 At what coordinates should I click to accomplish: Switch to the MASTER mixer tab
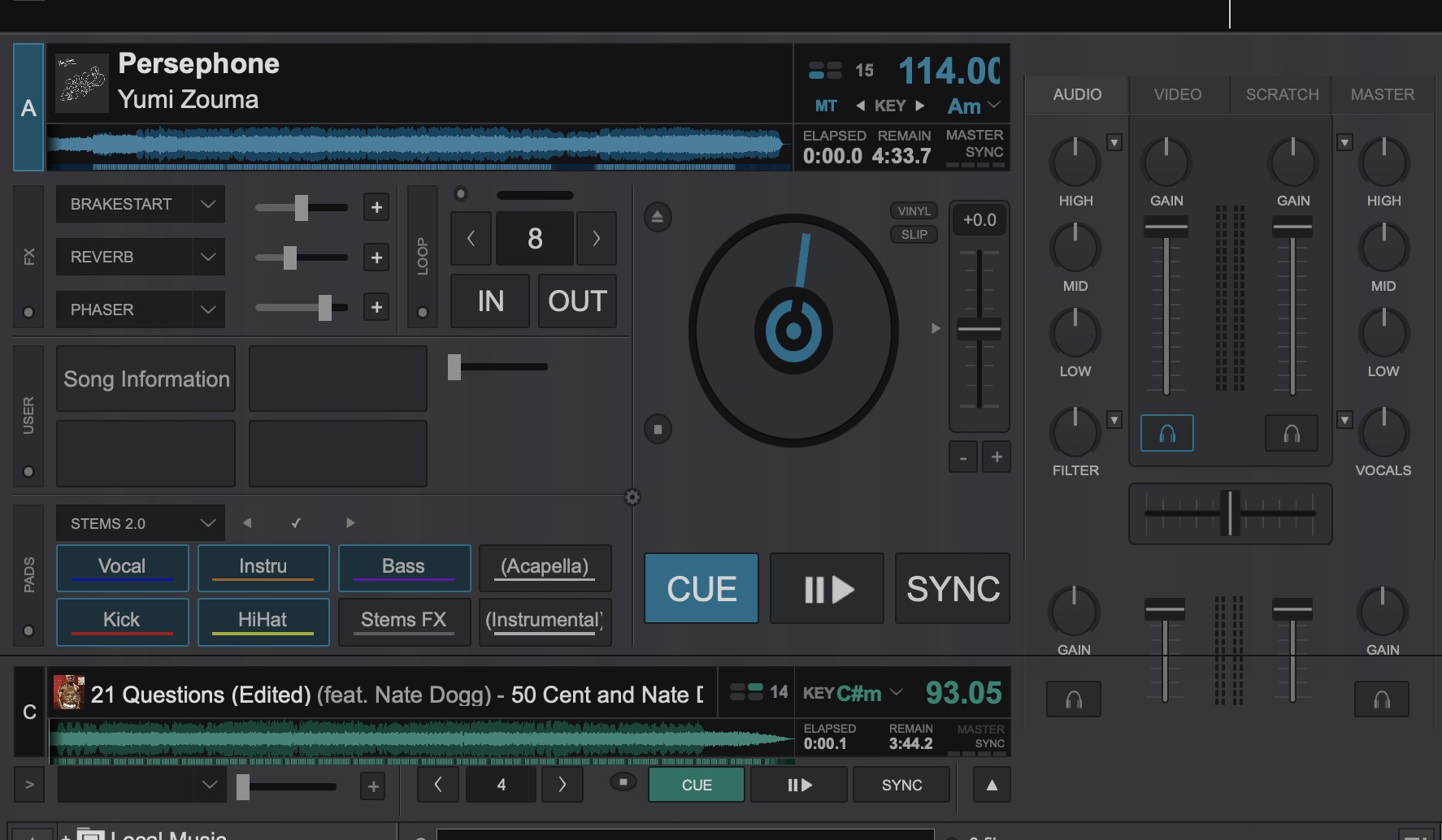tap(1383, 94)
